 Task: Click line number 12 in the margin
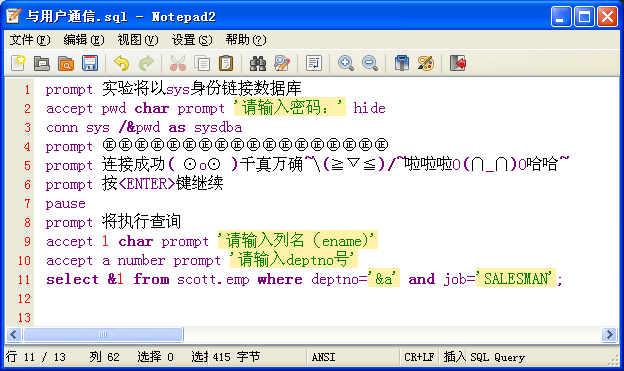pos(24,298)
